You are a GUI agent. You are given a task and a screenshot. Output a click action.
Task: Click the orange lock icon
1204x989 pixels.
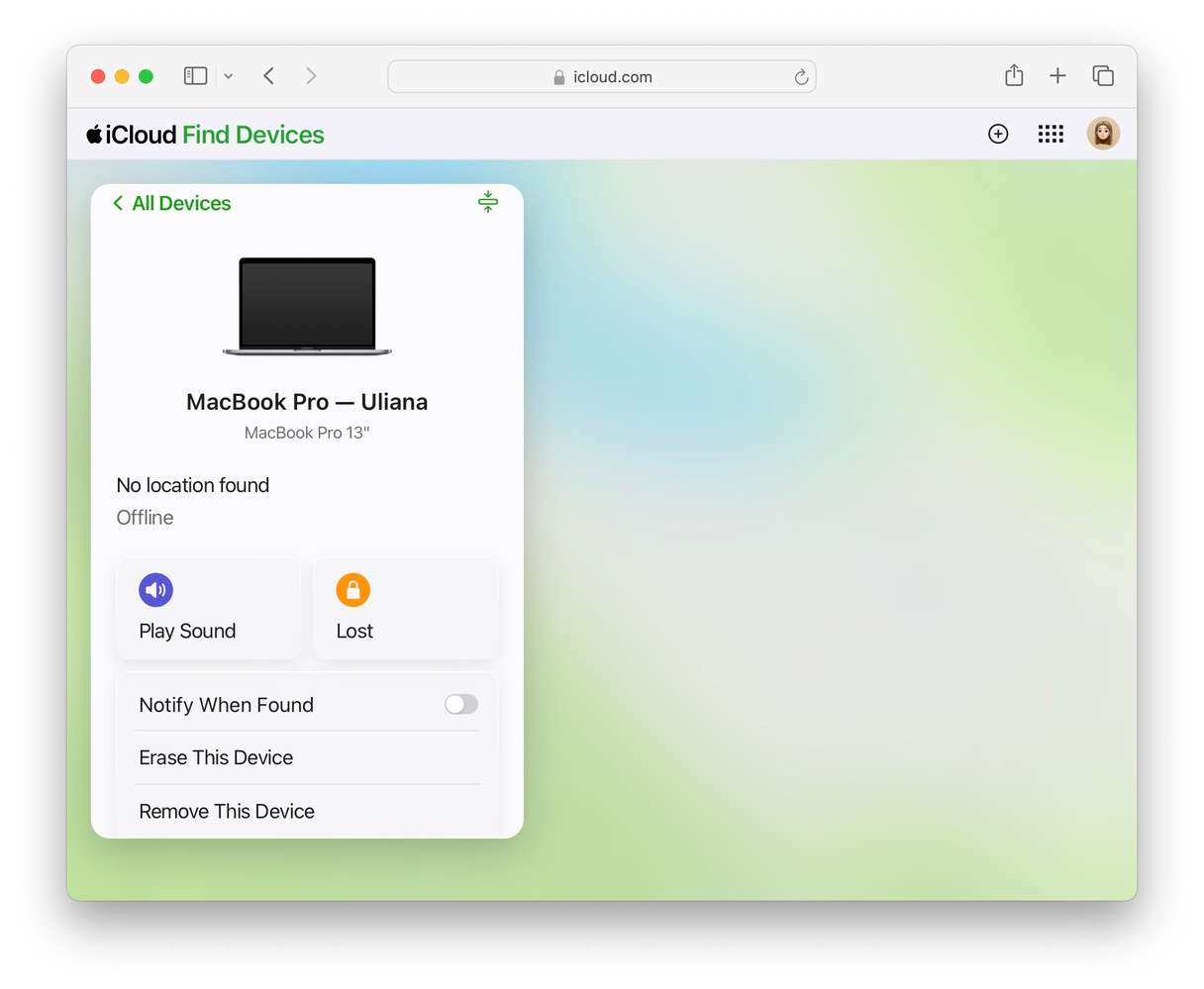pos(352,590)
